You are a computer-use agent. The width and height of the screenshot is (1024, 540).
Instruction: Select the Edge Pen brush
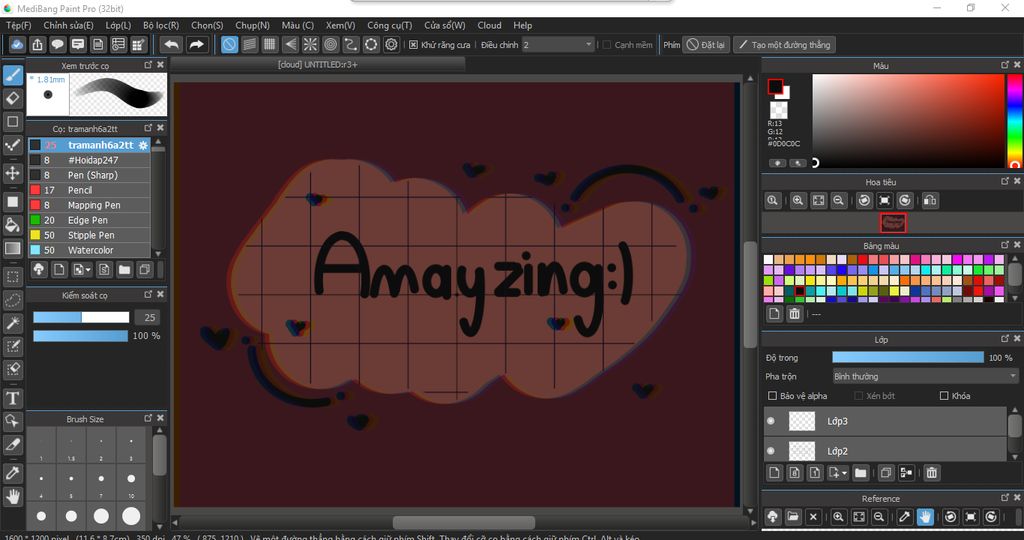tap(89, 220)
